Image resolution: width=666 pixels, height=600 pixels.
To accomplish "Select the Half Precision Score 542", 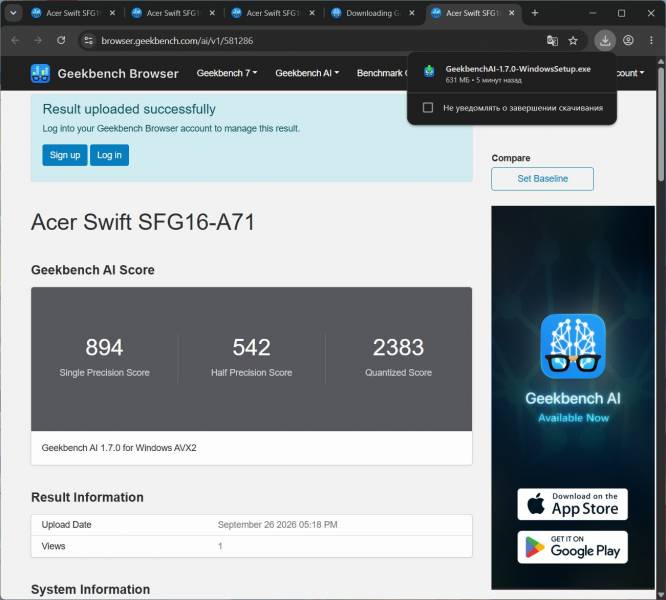I will point(251,347).
